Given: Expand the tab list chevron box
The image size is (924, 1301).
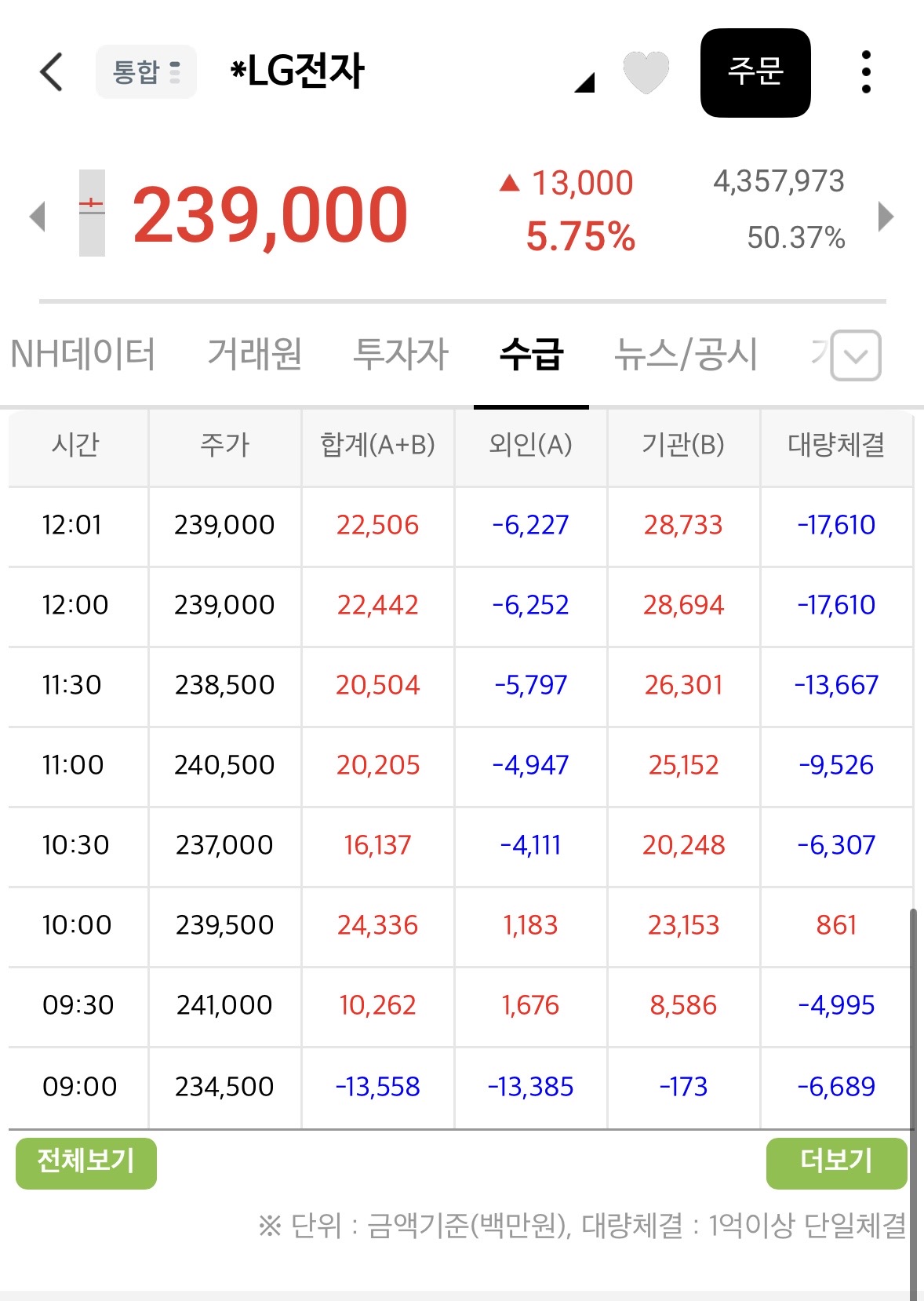Looking at the screenshot, I should (856, 355).
